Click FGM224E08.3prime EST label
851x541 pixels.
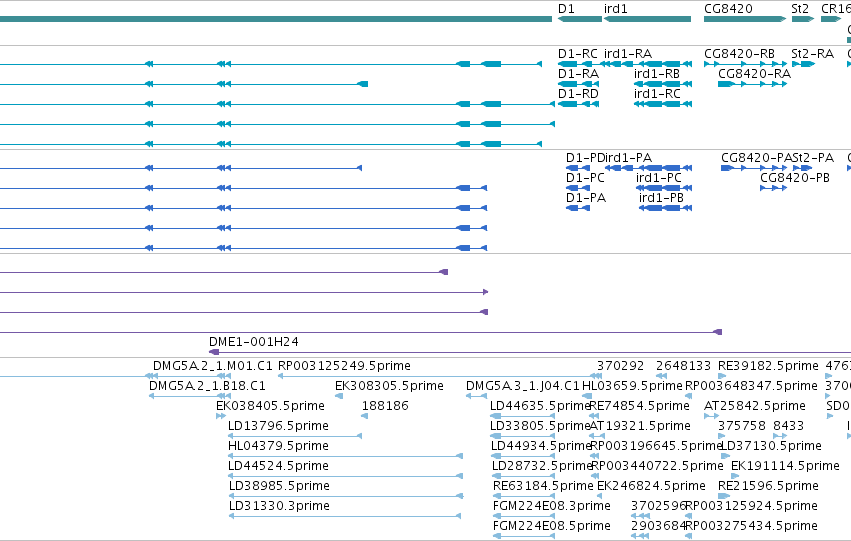coord(551,506)
